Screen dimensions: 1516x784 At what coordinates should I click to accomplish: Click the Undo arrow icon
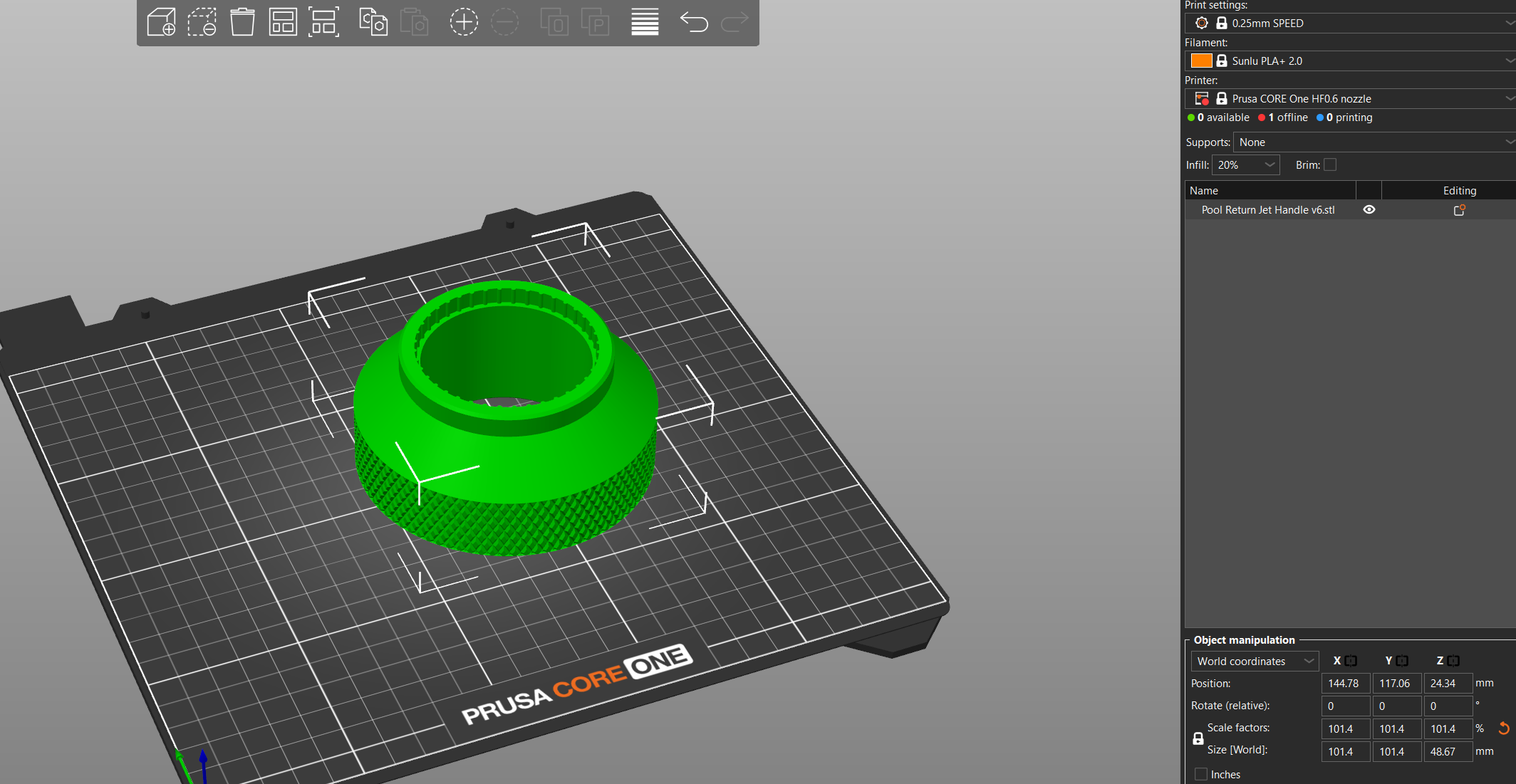694,22
